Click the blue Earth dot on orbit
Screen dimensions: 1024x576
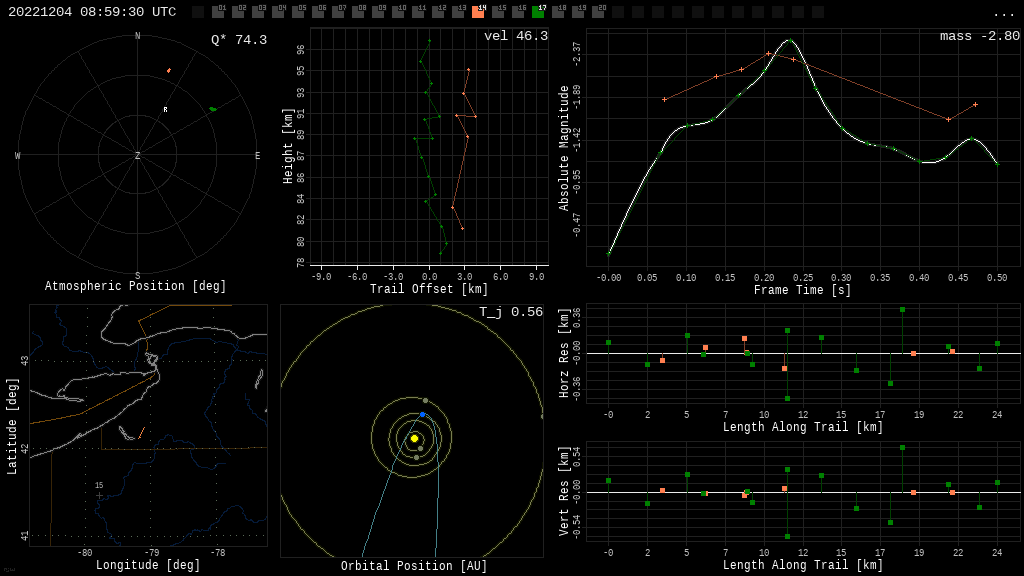pyautogui.click(x=422, y=414)
